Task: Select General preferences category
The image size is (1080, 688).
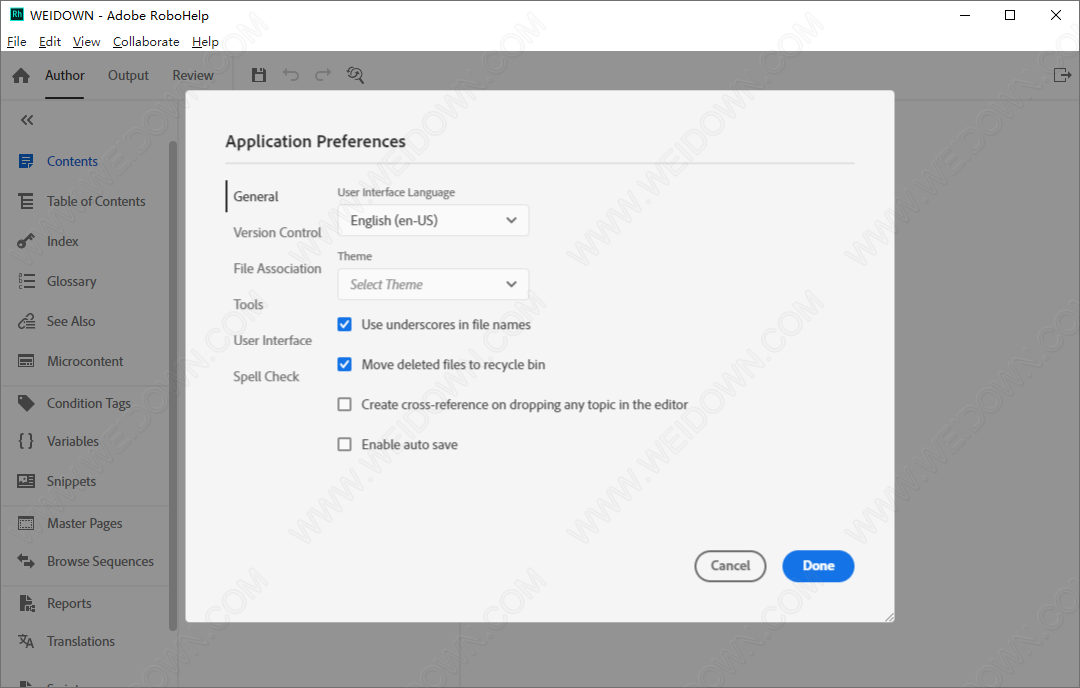Action: point(256,196)
